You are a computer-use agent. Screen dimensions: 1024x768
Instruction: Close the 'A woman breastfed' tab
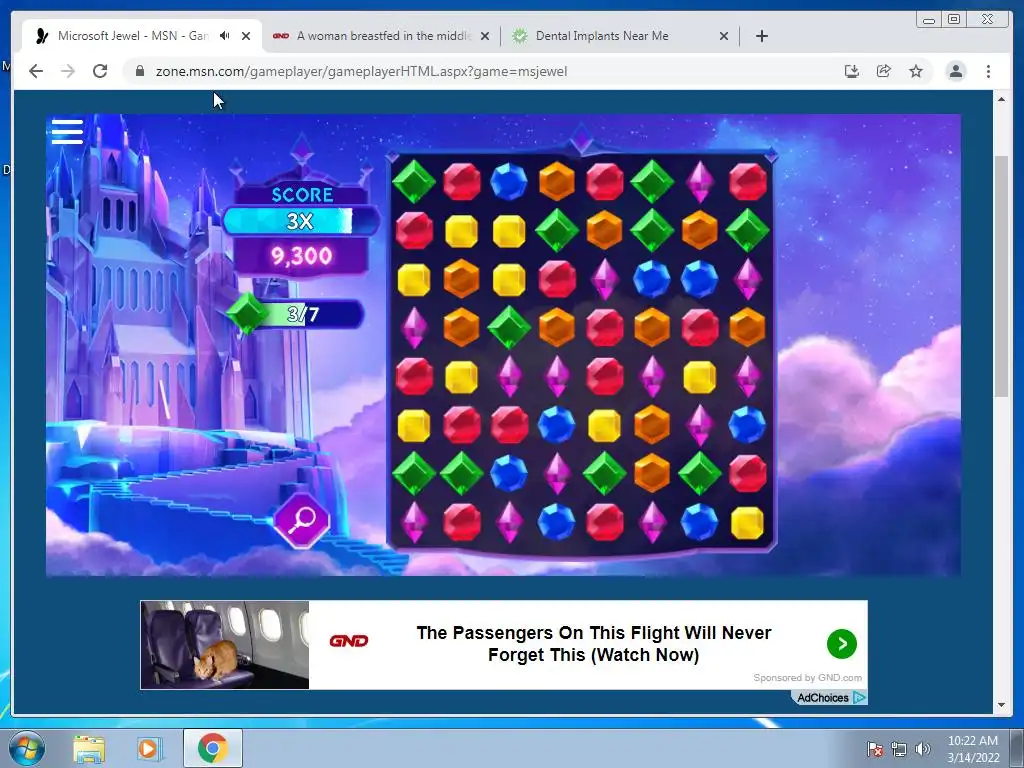point(485,36)
